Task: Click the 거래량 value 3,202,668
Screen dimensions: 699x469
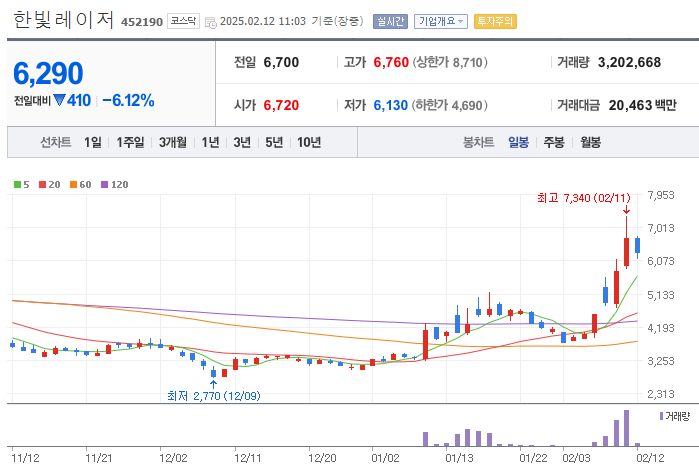Action: pos(629,62)
